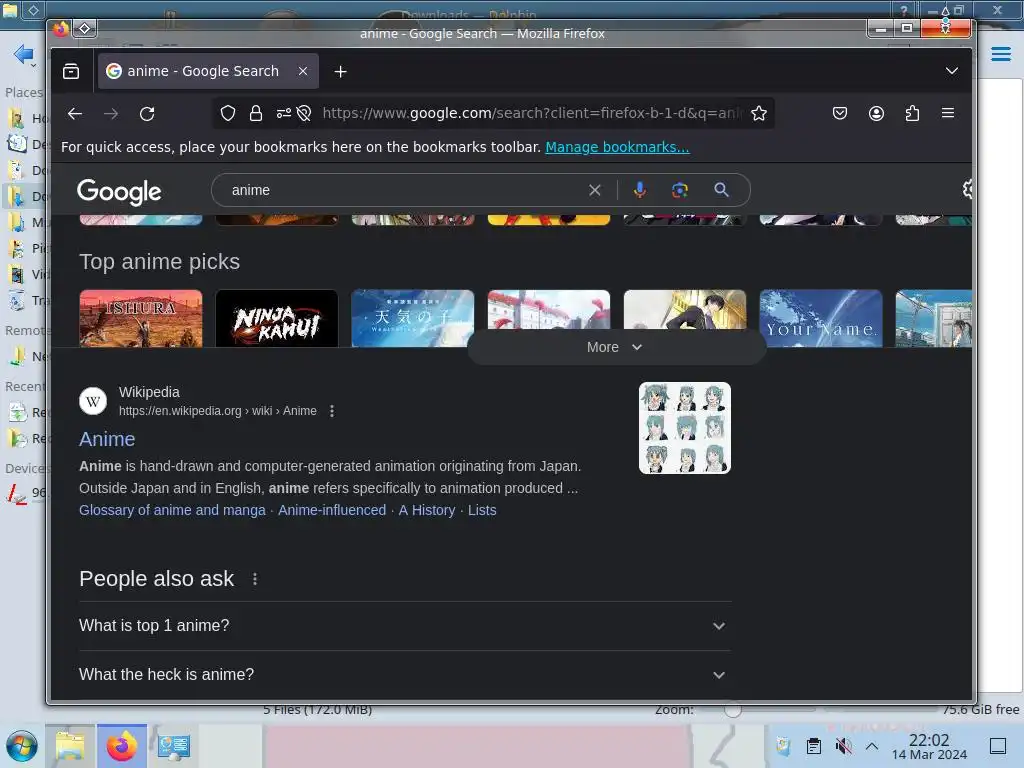1024x768 pixels.
Task: Open the Wikipedia Anime result title
Action: pyautogui.click(x=107, y=439)
